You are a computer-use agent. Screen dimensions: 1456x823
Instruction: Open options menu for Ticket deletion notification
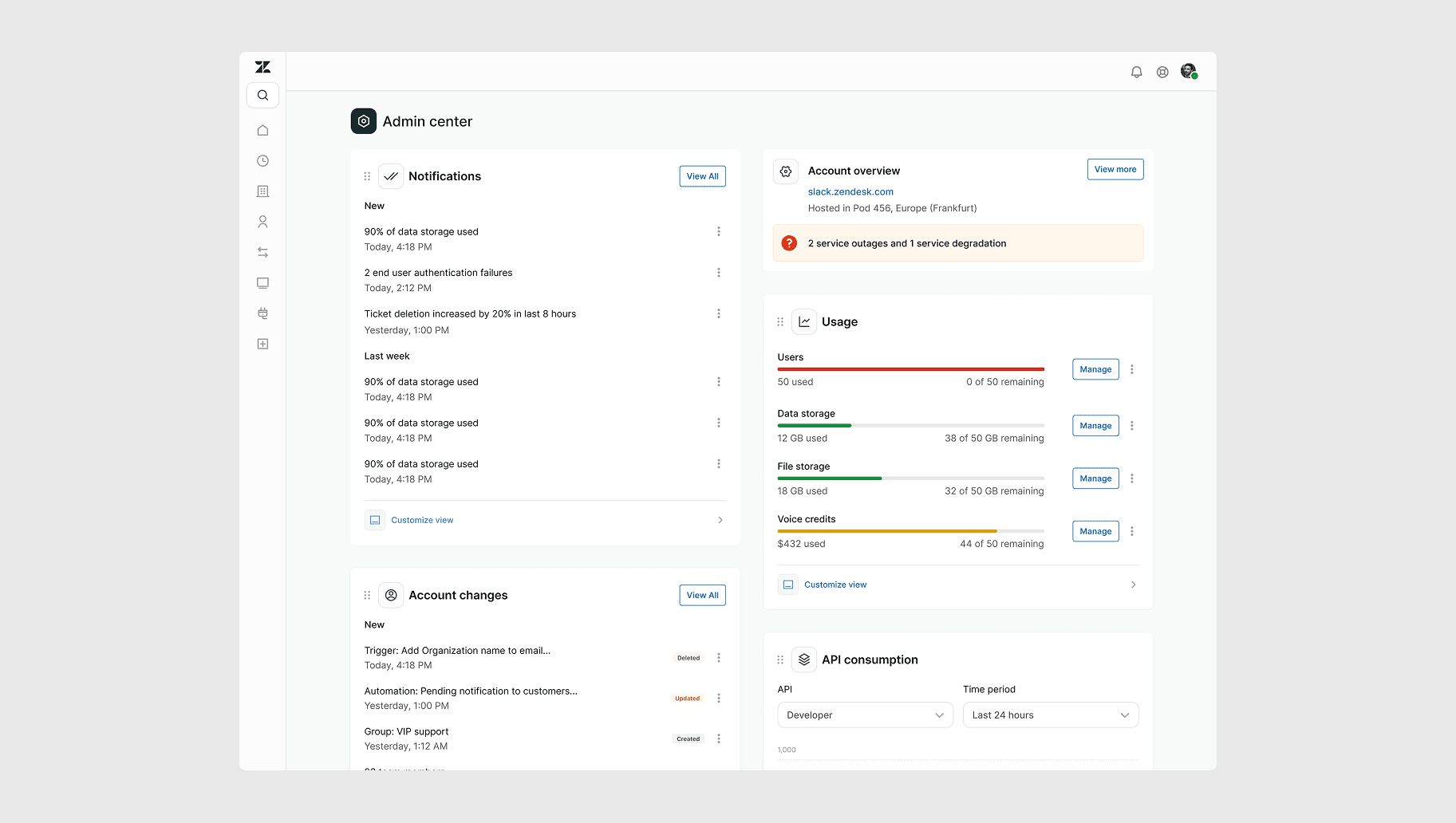point(719,314)
